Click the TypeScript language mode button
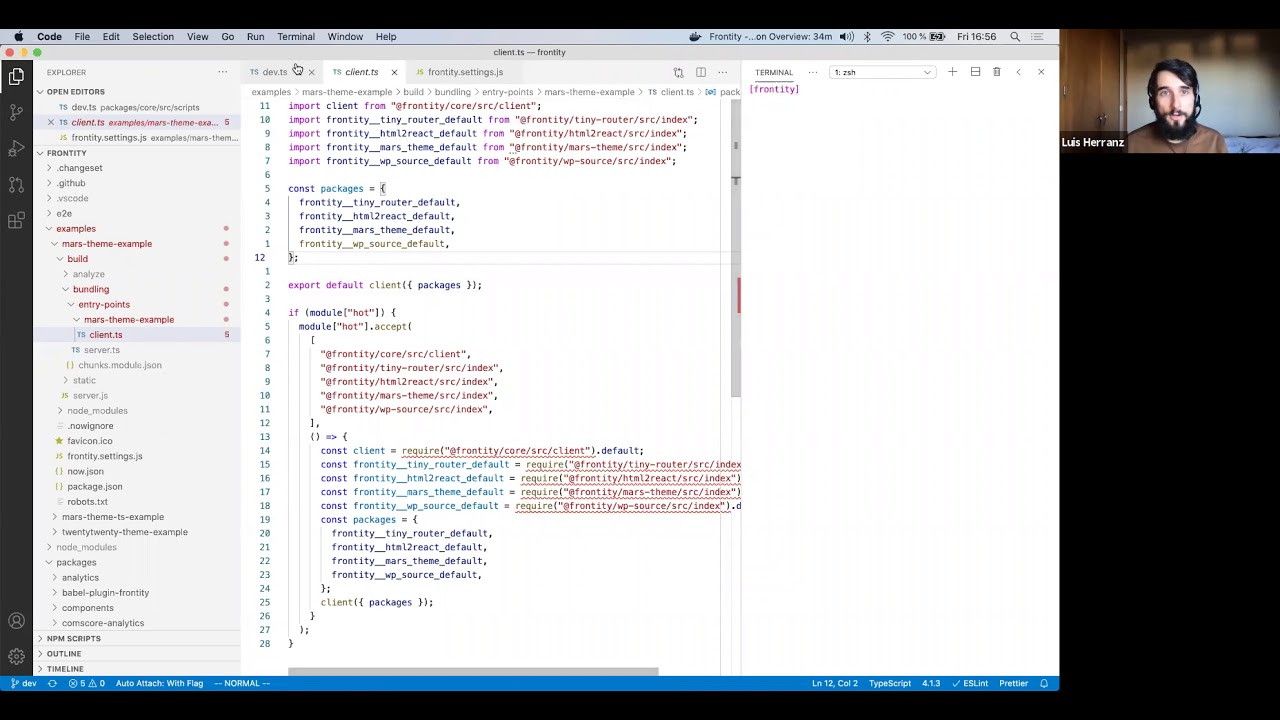The width and height of the screenshot is (1280, 720). tap(889, 684)
